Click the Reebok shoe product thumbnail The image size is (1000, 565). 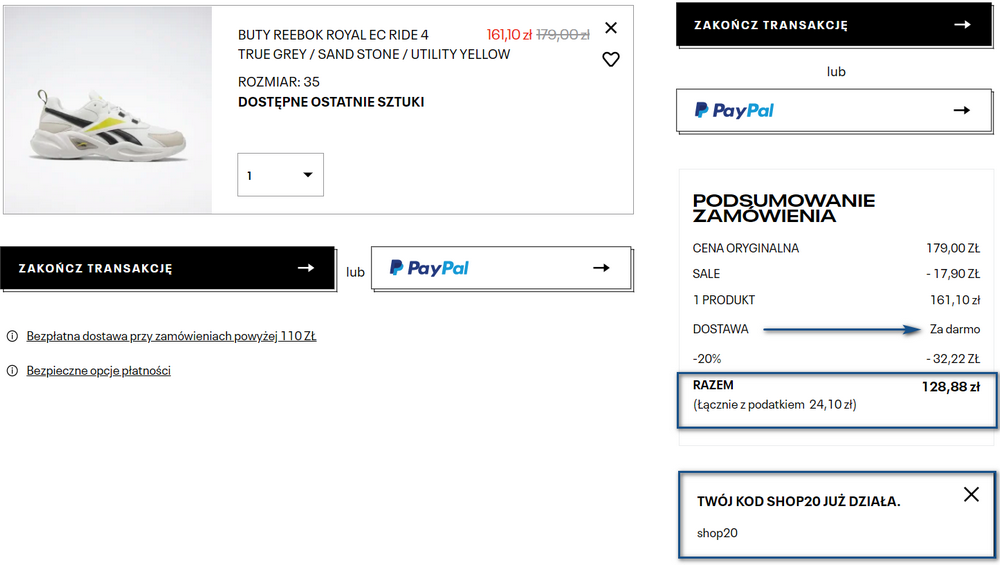(108, 110)
